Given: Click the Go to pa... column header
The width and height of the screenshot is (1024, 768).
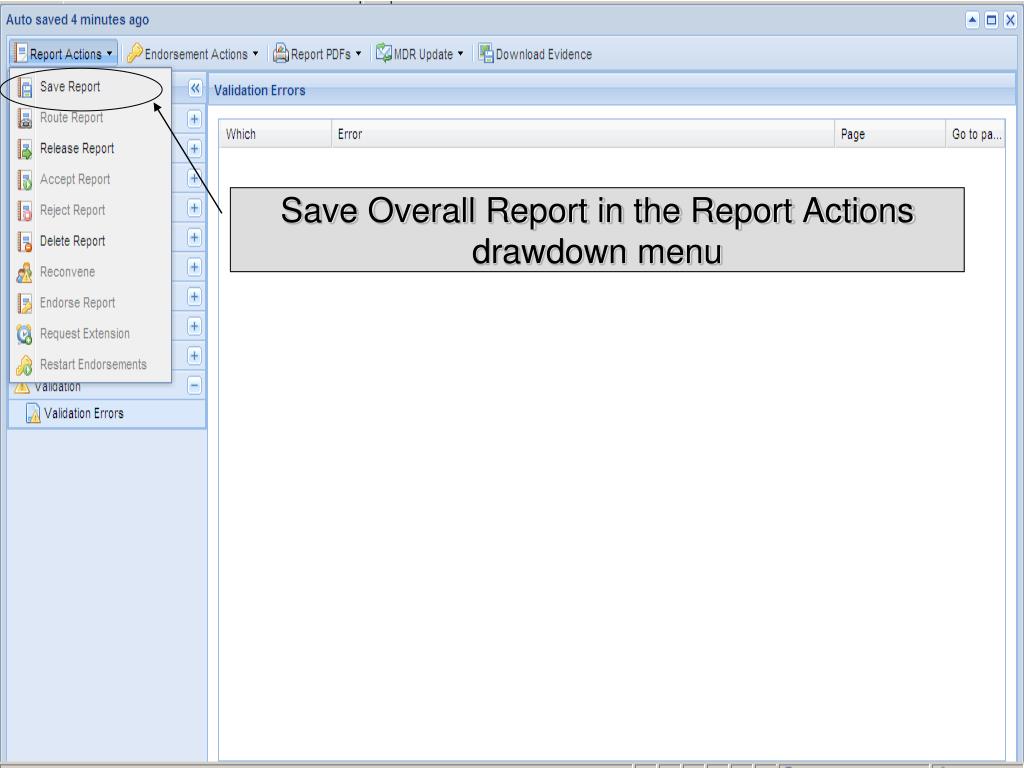Looking at the screenshot, I should coord(976,134).
